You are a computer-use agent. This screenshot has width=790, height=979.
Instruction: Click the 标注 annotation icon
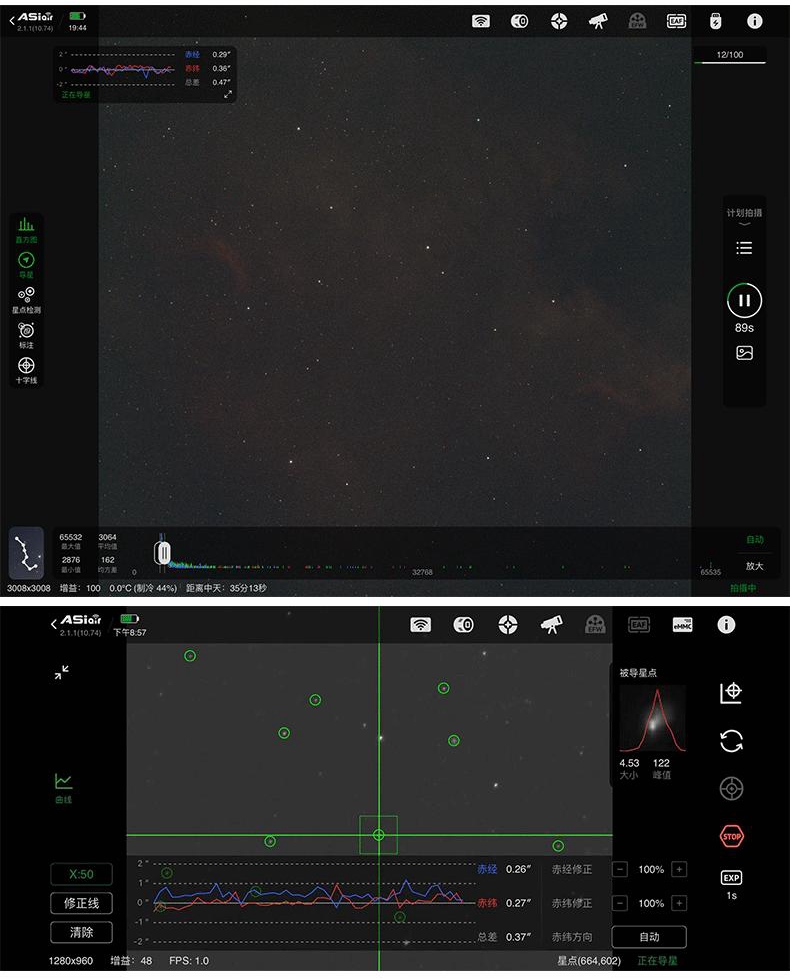click(x=26, y=333)
